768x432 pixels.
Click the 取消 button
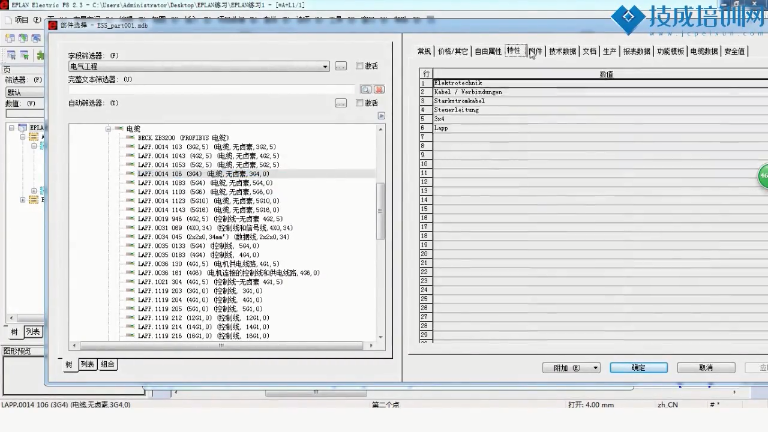click(x=706, y=368)
